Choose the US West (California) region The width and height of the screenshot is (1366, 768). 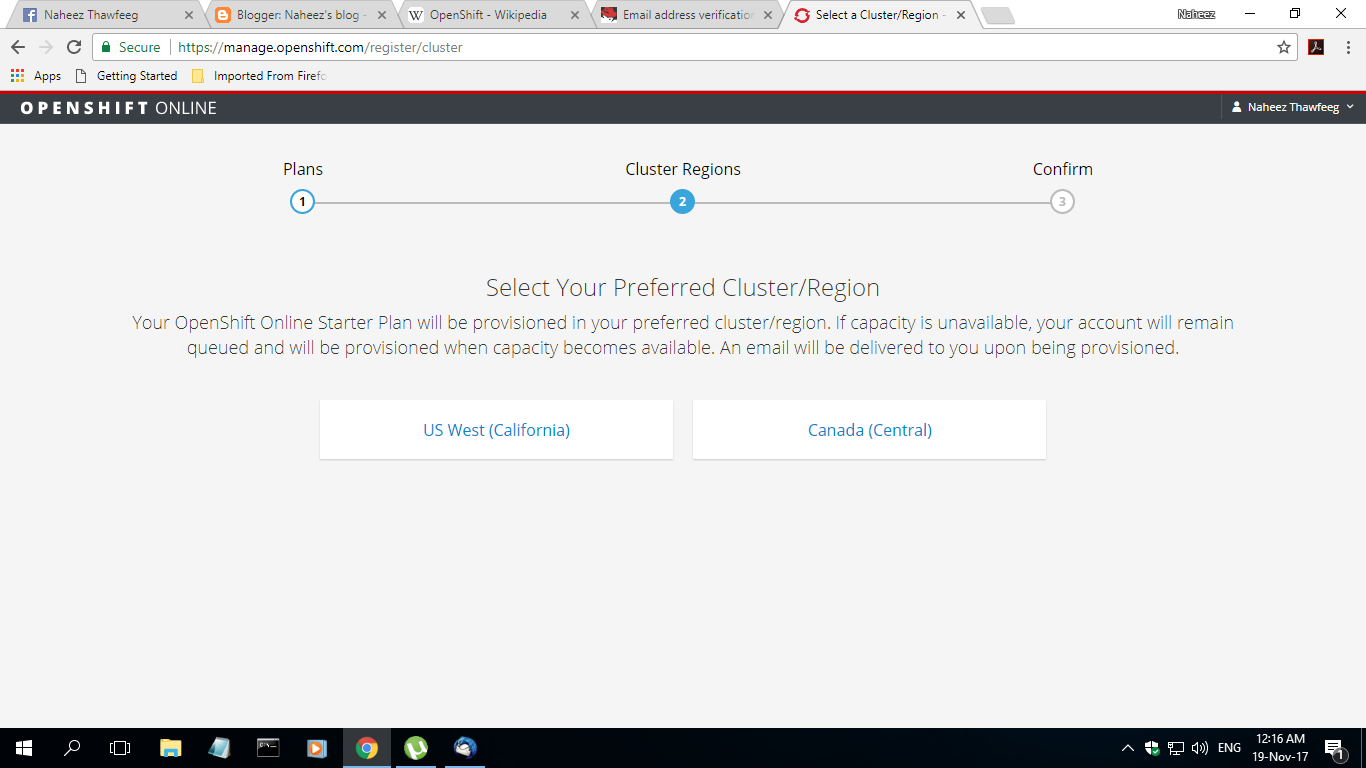496,430
